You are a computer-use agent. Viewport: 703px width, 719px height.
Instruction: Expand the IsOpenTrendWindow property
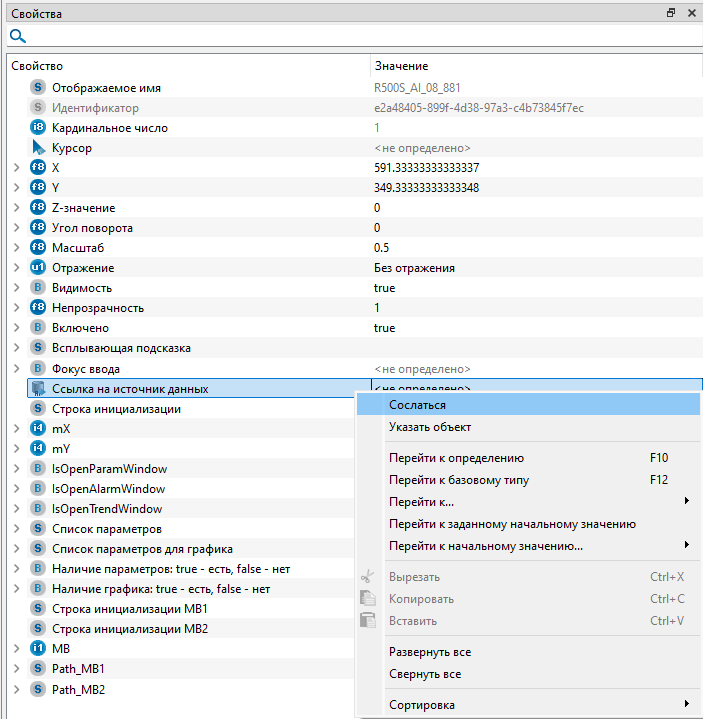click(x=16, y=509)
